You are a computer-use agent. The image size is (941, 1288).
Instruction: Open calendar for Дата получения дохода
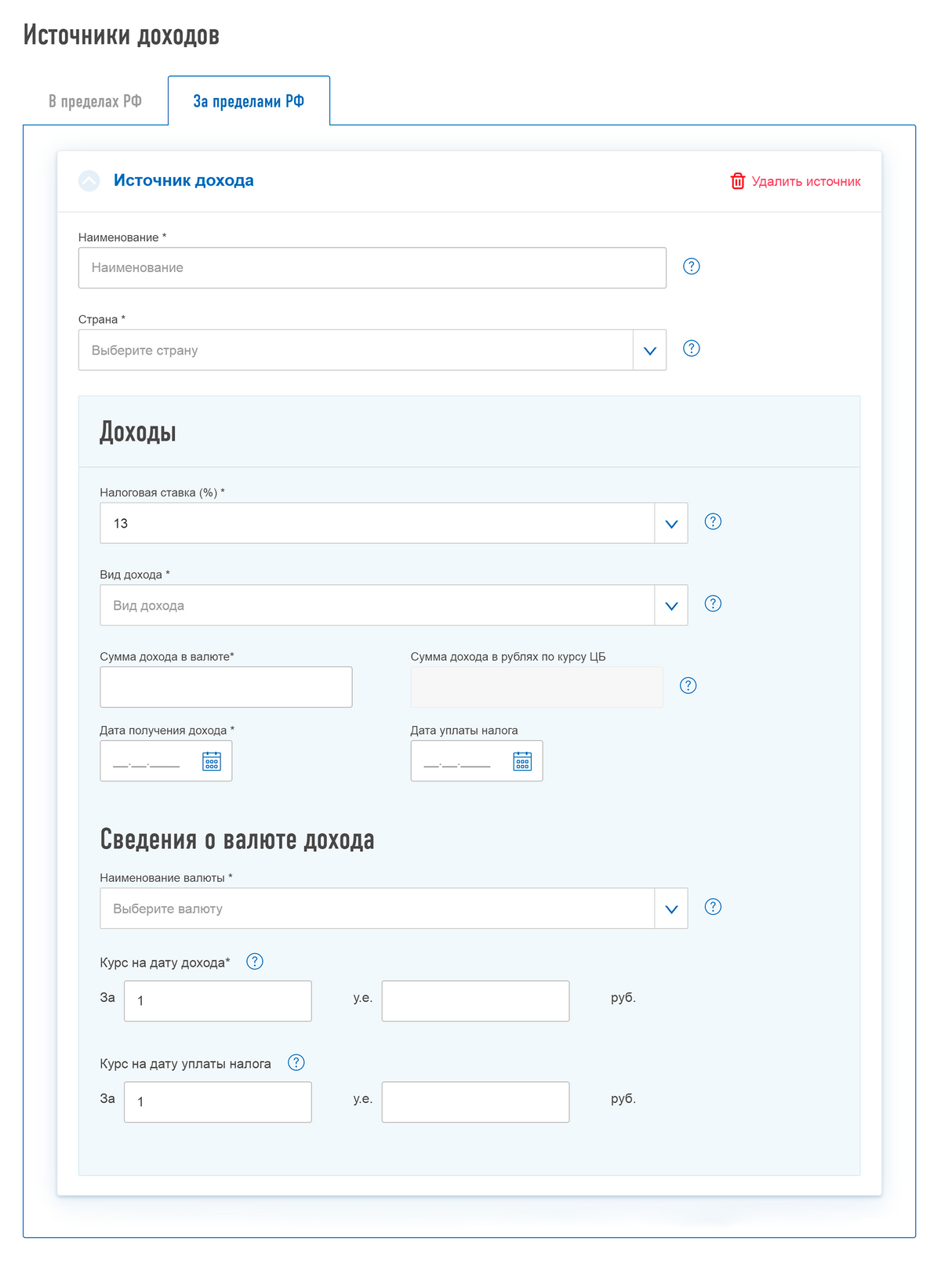[x=212, y=761]
